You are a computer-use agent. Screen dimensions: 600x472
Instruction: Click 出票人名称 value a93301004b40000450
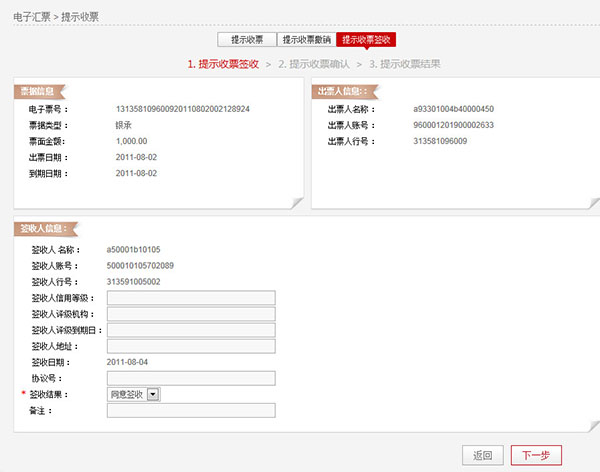click(453, 109)
